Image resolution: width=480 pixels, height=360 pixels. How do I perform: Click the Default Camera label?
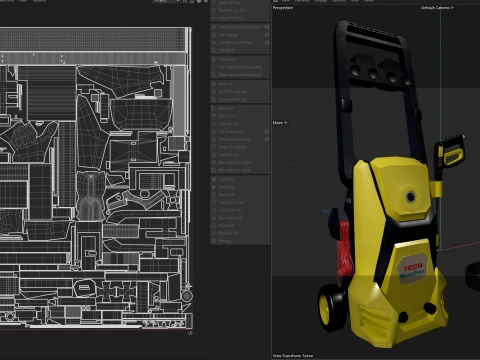(x=437, y=8)
